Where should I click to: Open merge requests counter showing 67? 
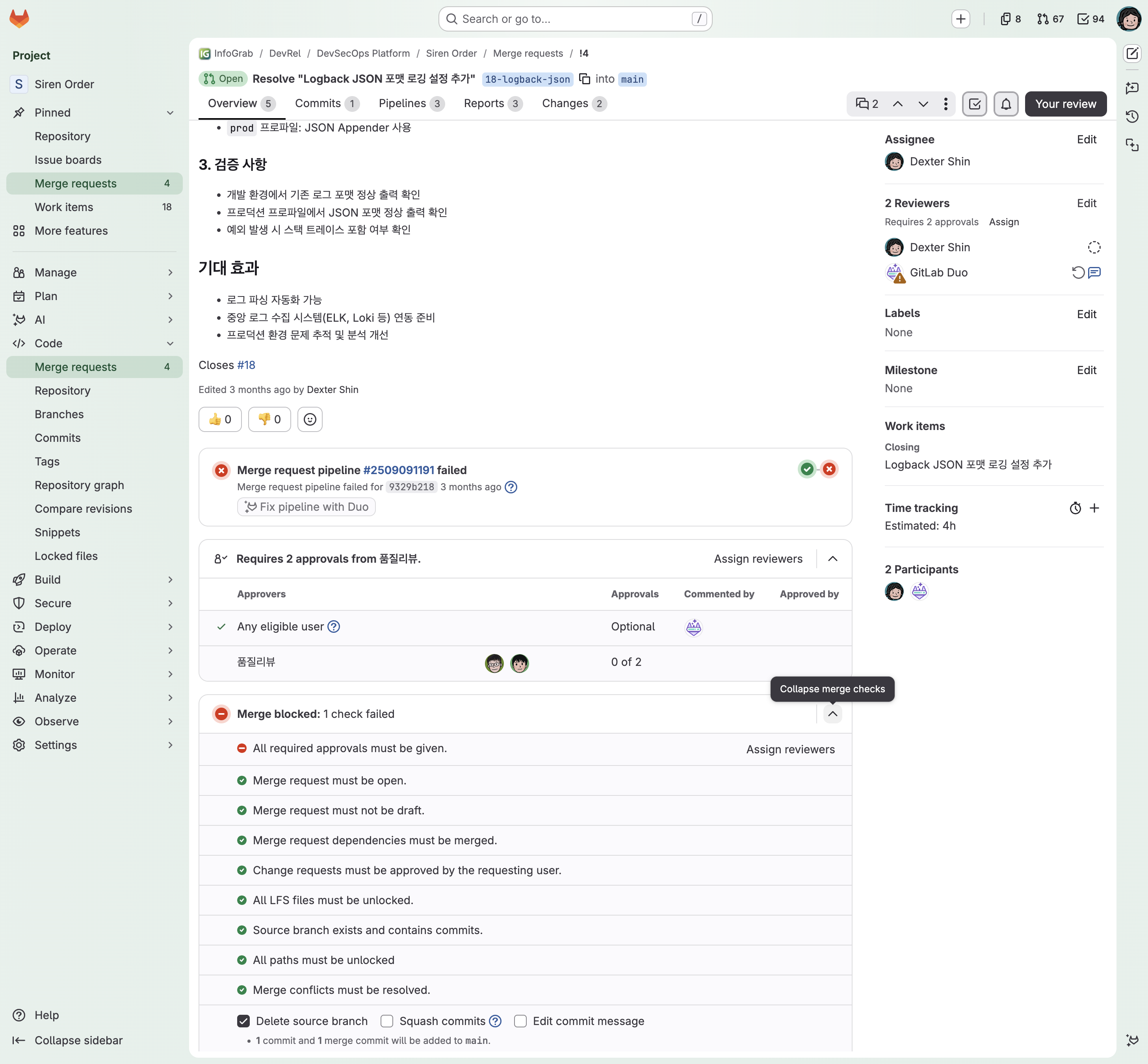(1050, 19)
